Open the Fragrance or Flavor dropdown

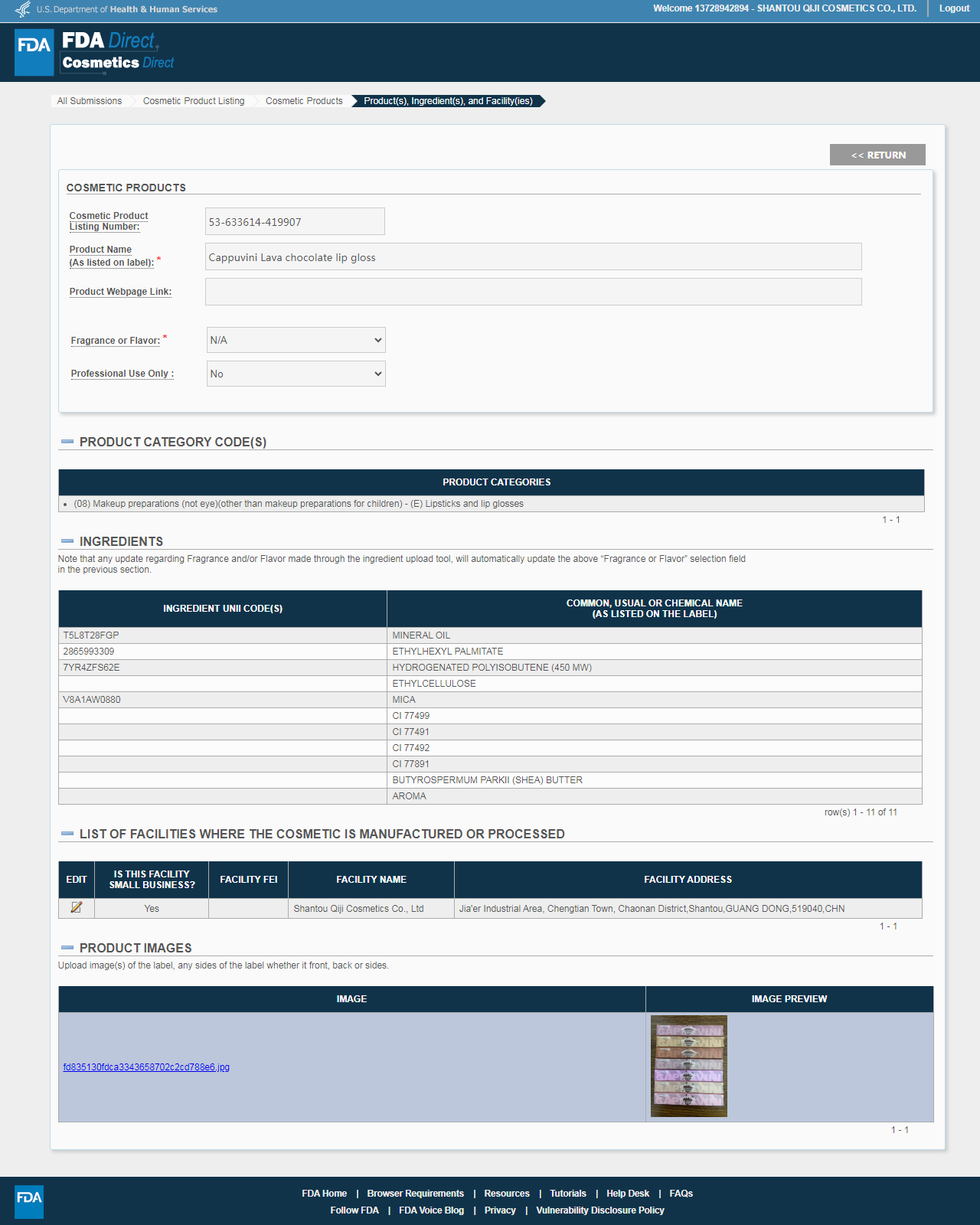pos(296,340)
